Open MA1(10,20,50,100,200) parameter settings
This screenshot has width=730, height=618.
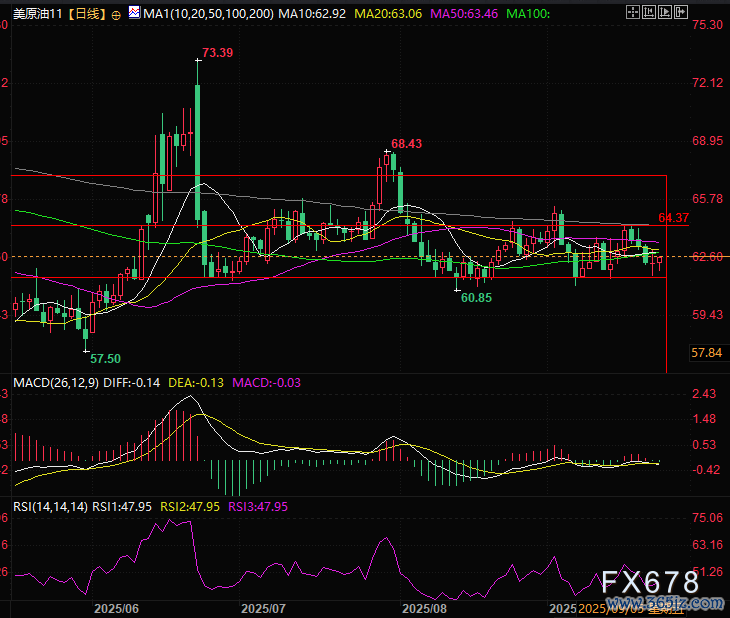pos(208,14)
